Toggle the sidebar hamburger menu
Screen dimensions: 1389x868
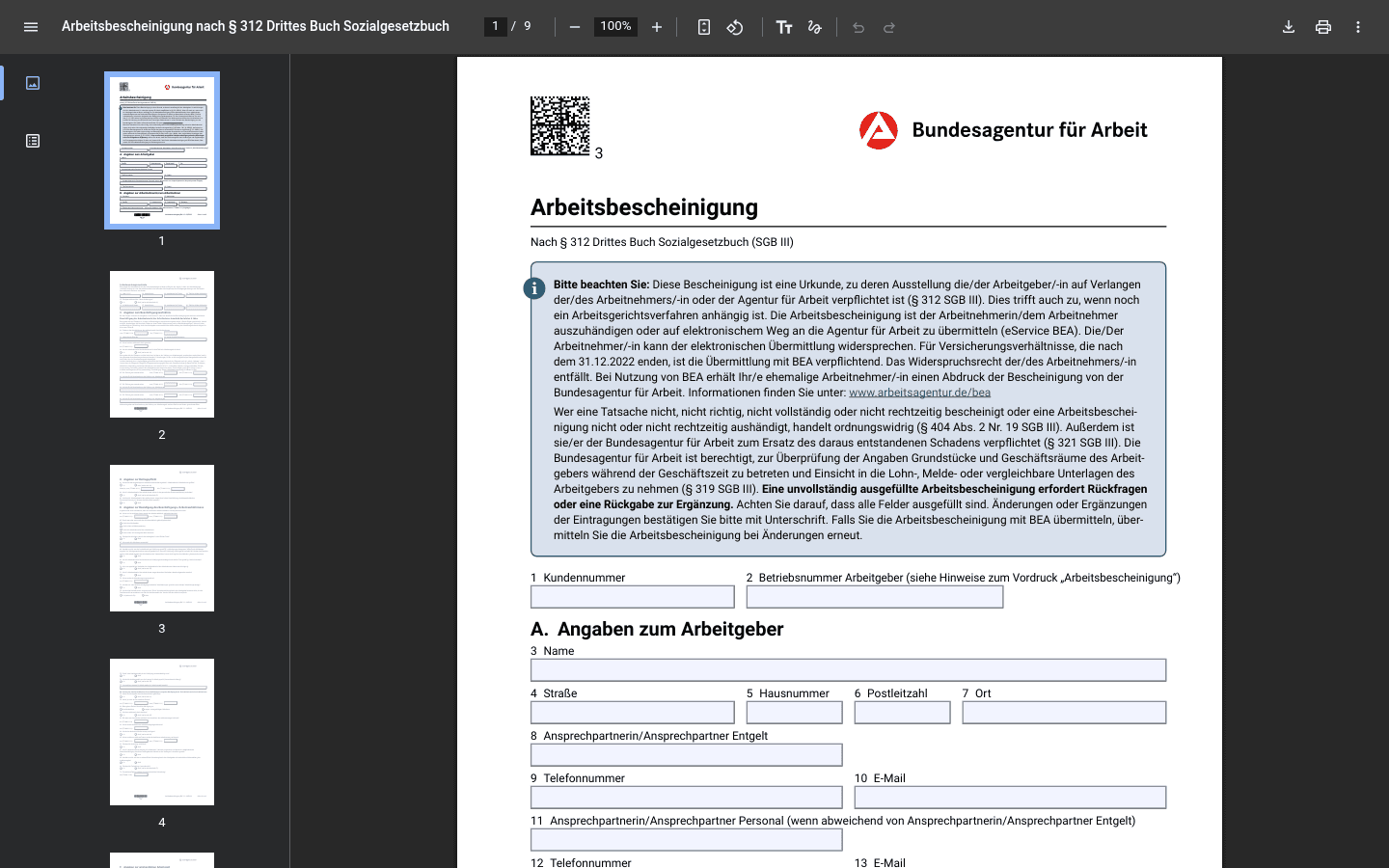click(31, 27)
